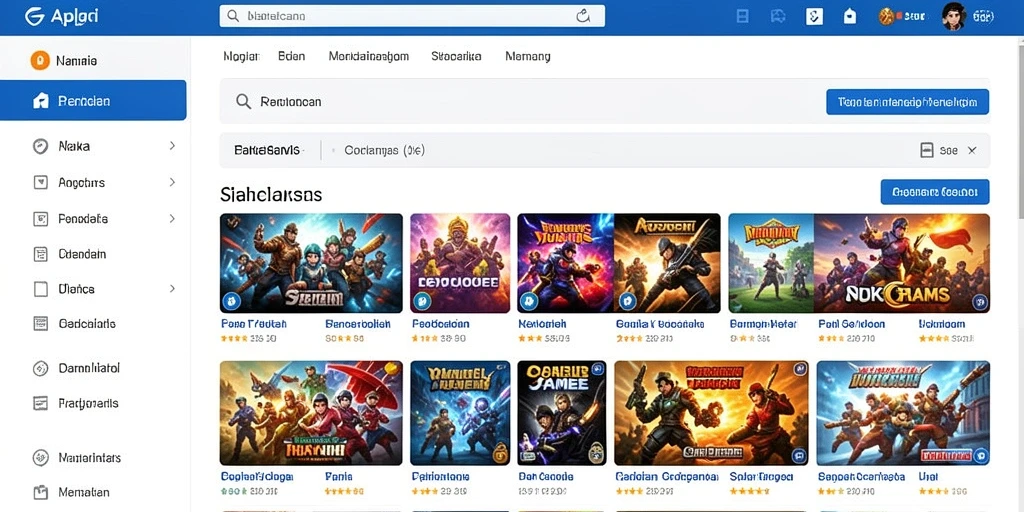Open the Pone Tredtah game title link

pyautogui.click(x=253, y=323)
